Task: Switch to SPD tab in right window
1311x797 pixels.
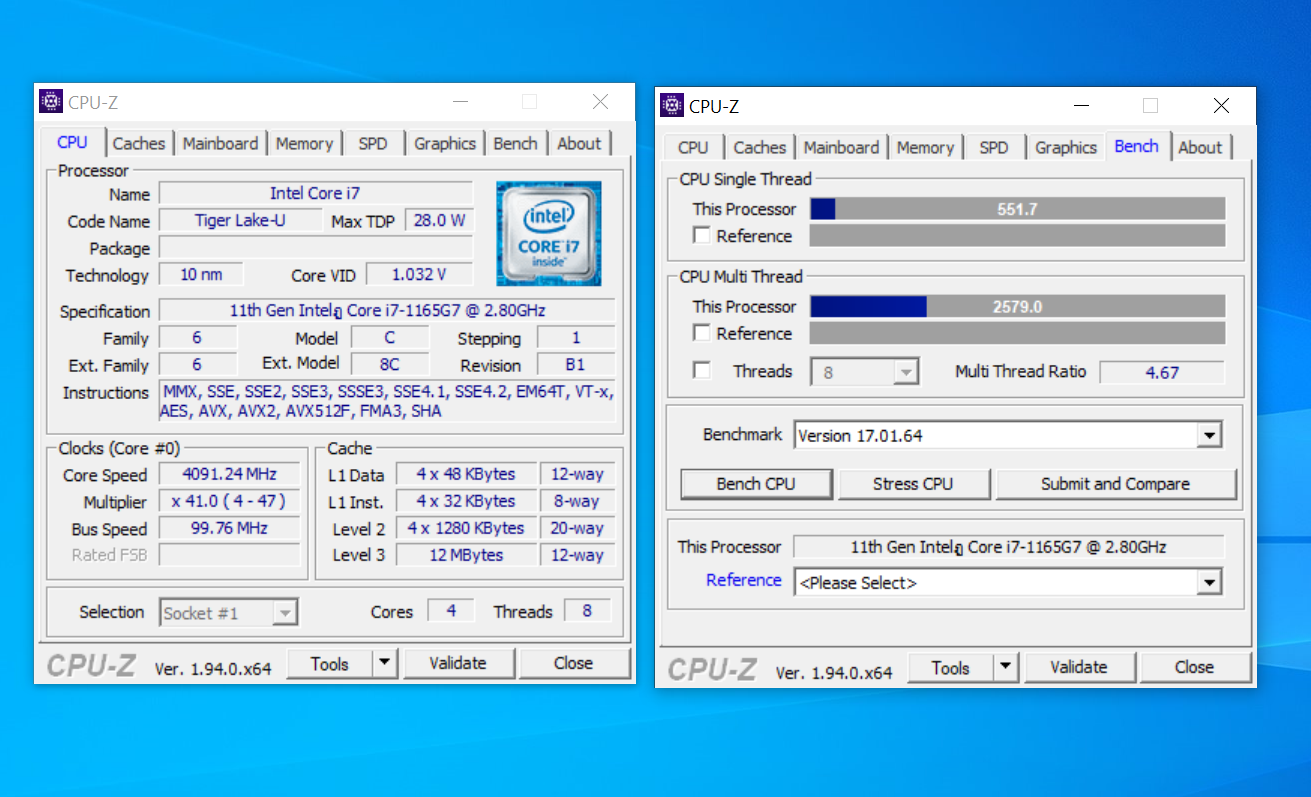Action: 994,147
